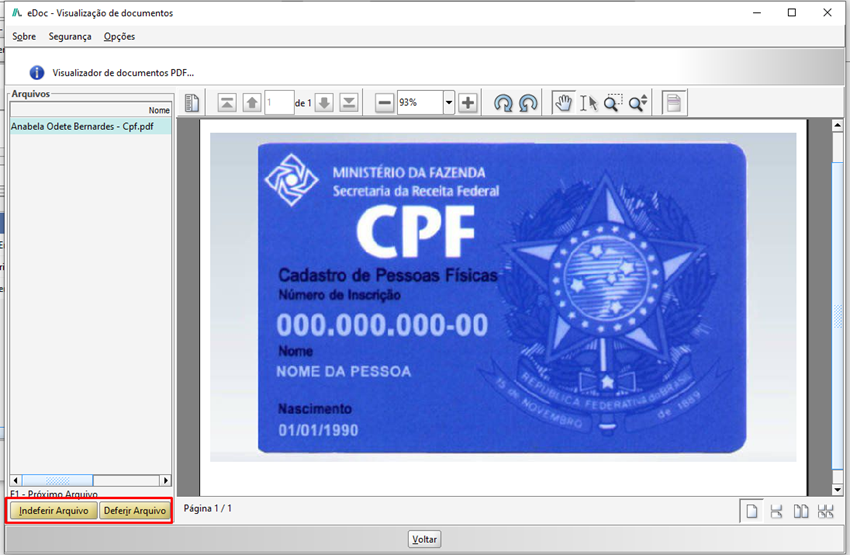The width and height of the screenshot is (850, 555).
Task: Switch to continuous facing pages view
Action: point(826,511)
